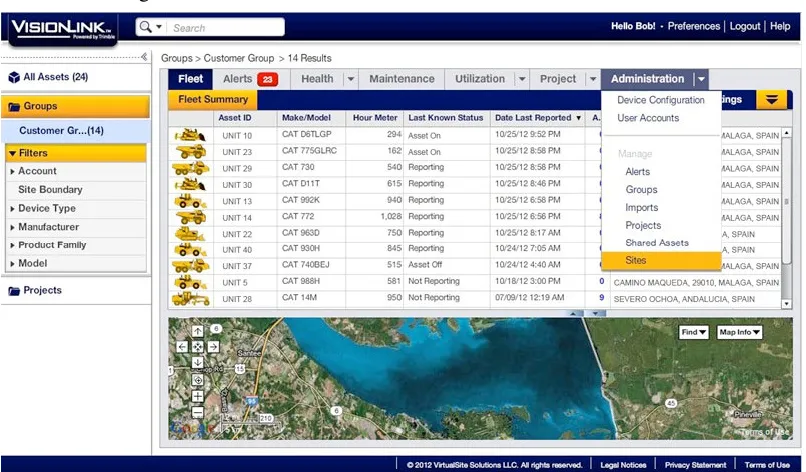Image resolution: width=806 pixels, height=472 pixels.
Task: Click the All Assets cube icon
Action: point(14,77)
